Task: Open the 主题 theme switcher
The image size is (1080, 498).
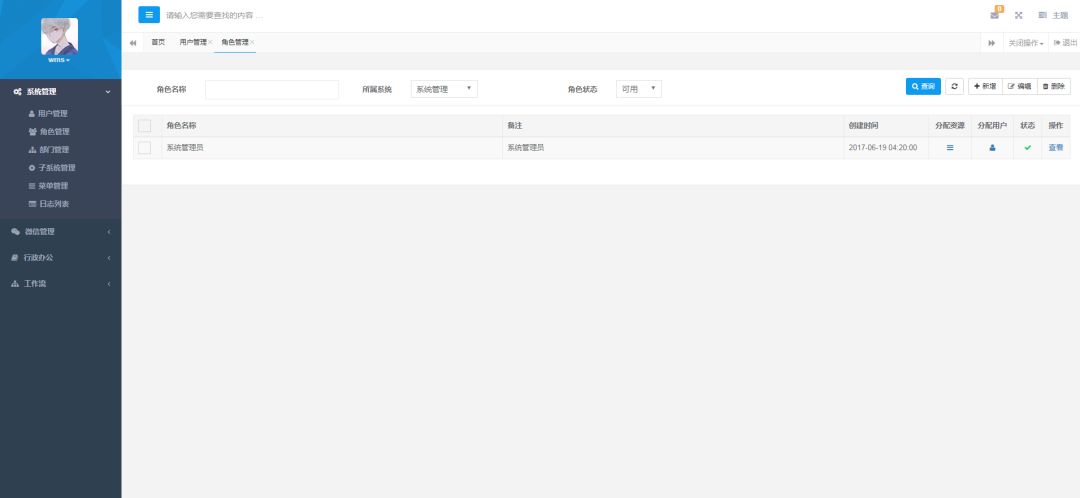Action: 1053,15
